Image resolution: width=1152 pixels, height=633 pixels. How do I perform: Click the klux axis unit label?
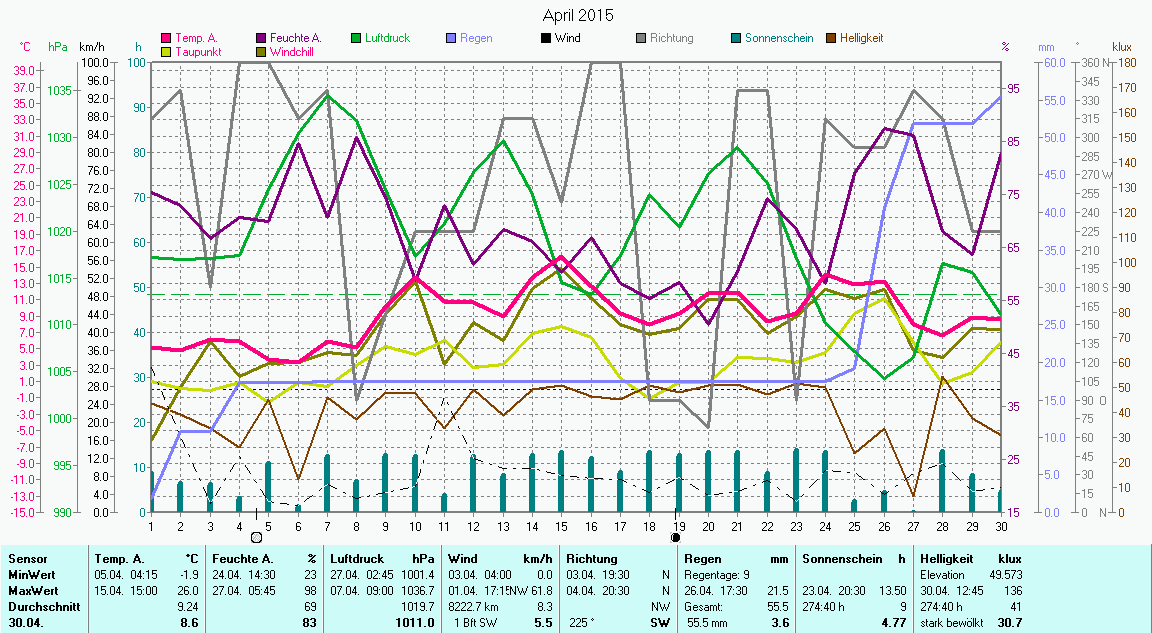(x=1122, y=47)
